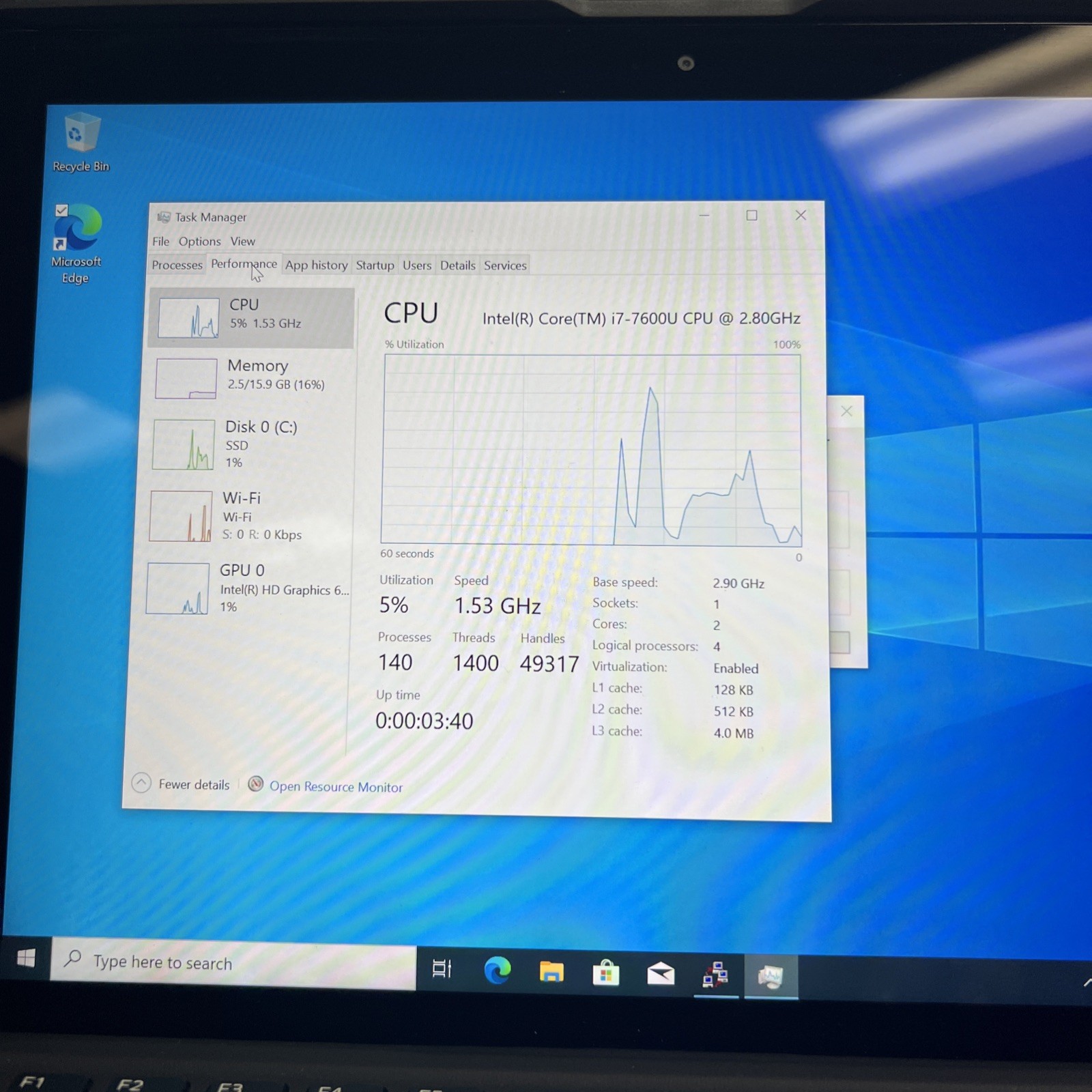This screenshot has width=1092, height=1092.
Task: Open Microsoft Store from the taskbar
Action: coord(606,973)
